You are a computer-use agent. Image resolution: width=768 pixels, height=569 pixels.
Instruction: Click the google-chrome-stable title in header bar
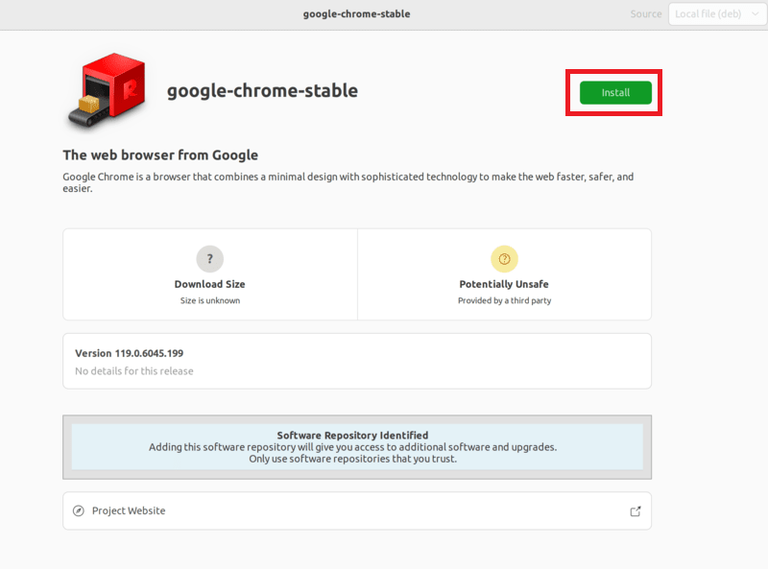click(x=357, y=14)
